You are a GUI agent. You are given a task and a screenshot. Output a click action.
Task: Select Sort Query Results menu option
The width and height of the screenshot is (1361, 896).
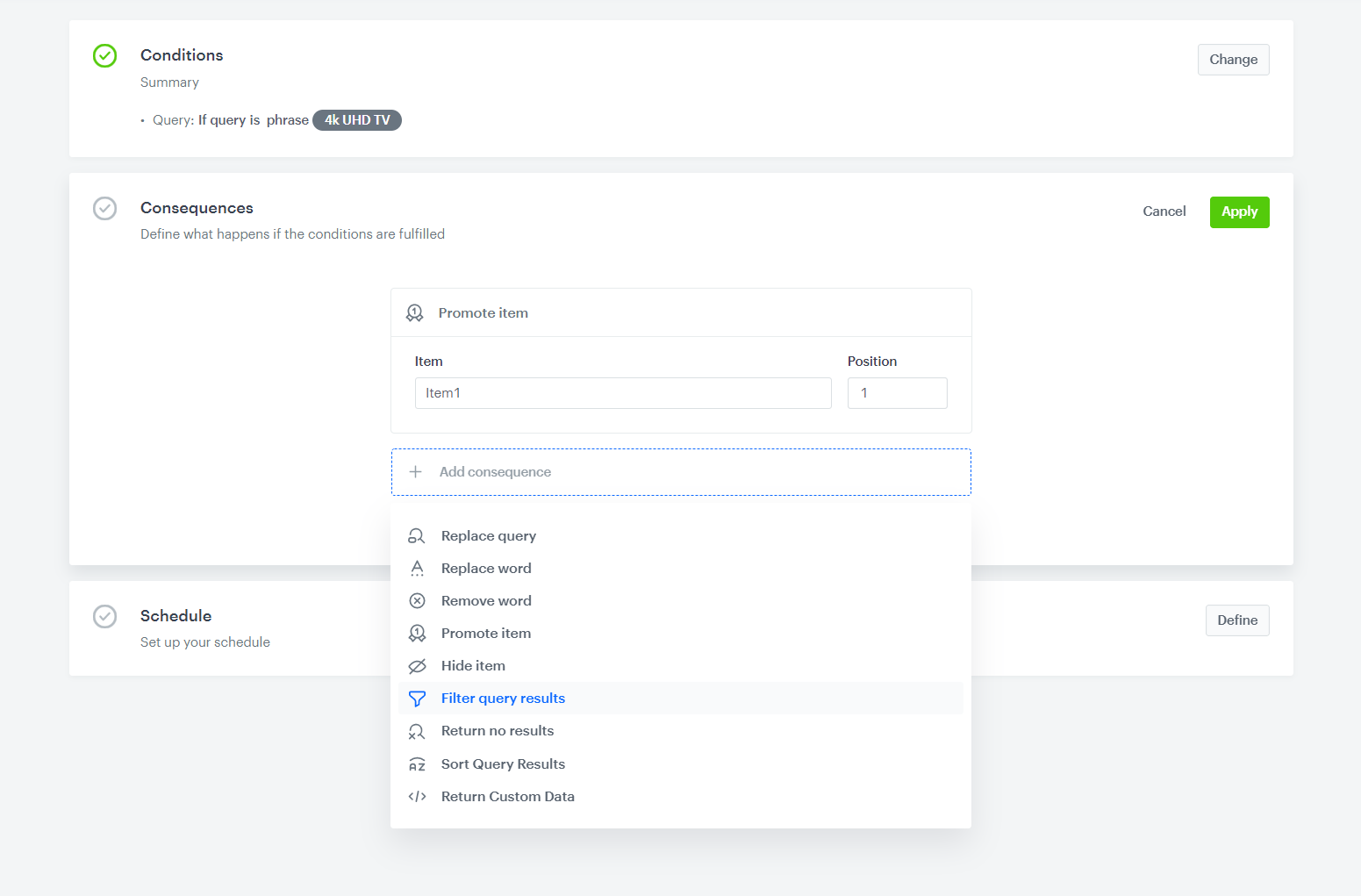click(503, 764)
